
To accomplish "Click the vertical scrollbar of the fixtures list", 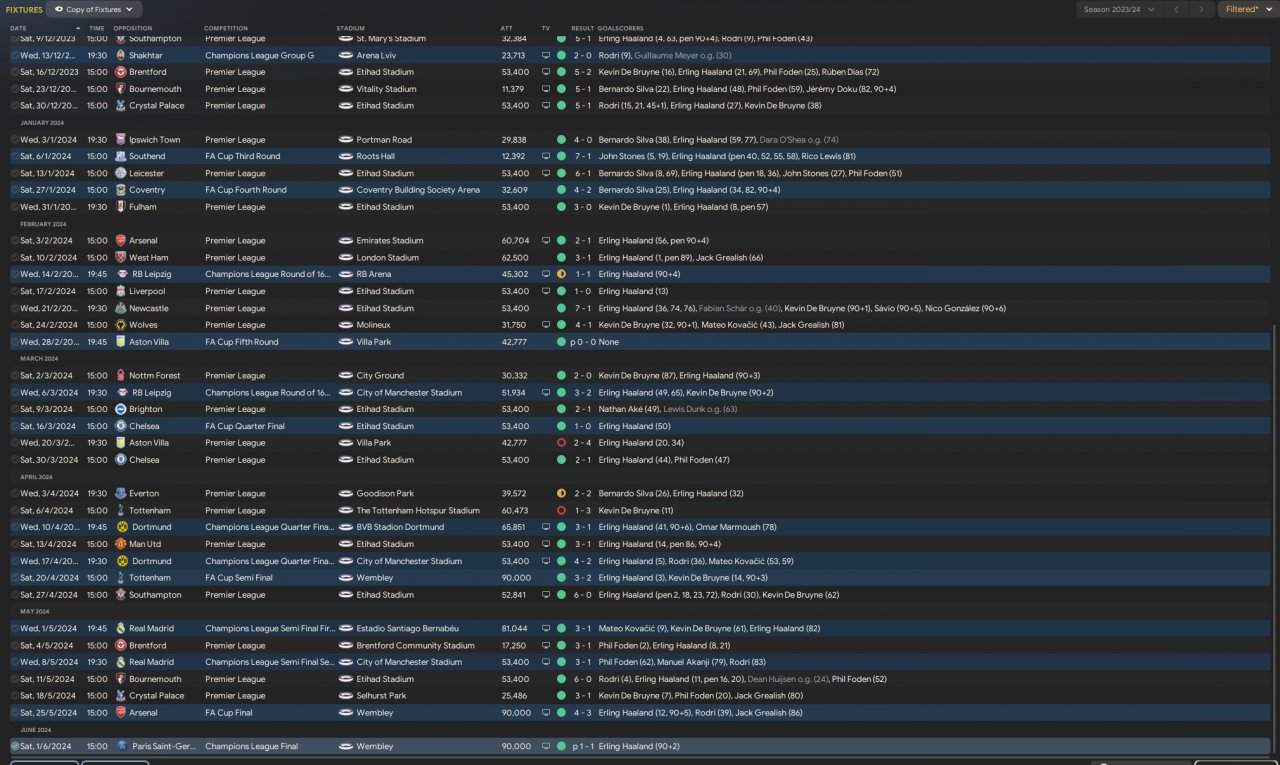I will tap(1275, 539).
